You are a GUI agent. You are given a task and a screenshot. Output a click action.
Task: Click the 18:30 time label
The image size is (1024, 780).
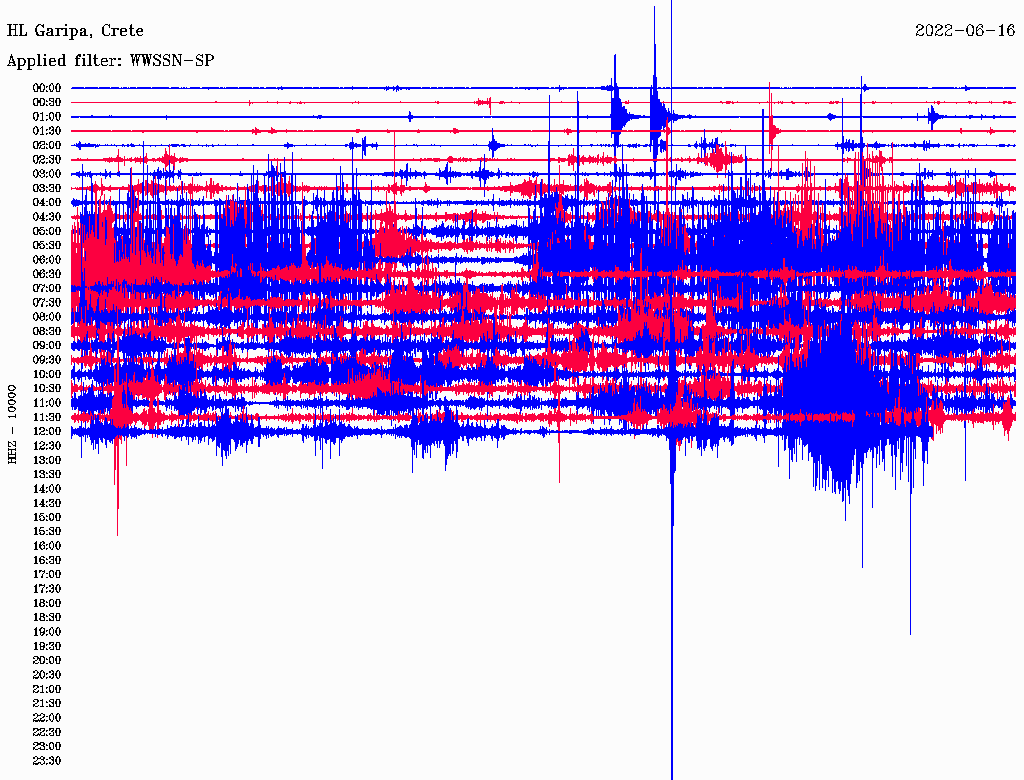coord(47,617)
